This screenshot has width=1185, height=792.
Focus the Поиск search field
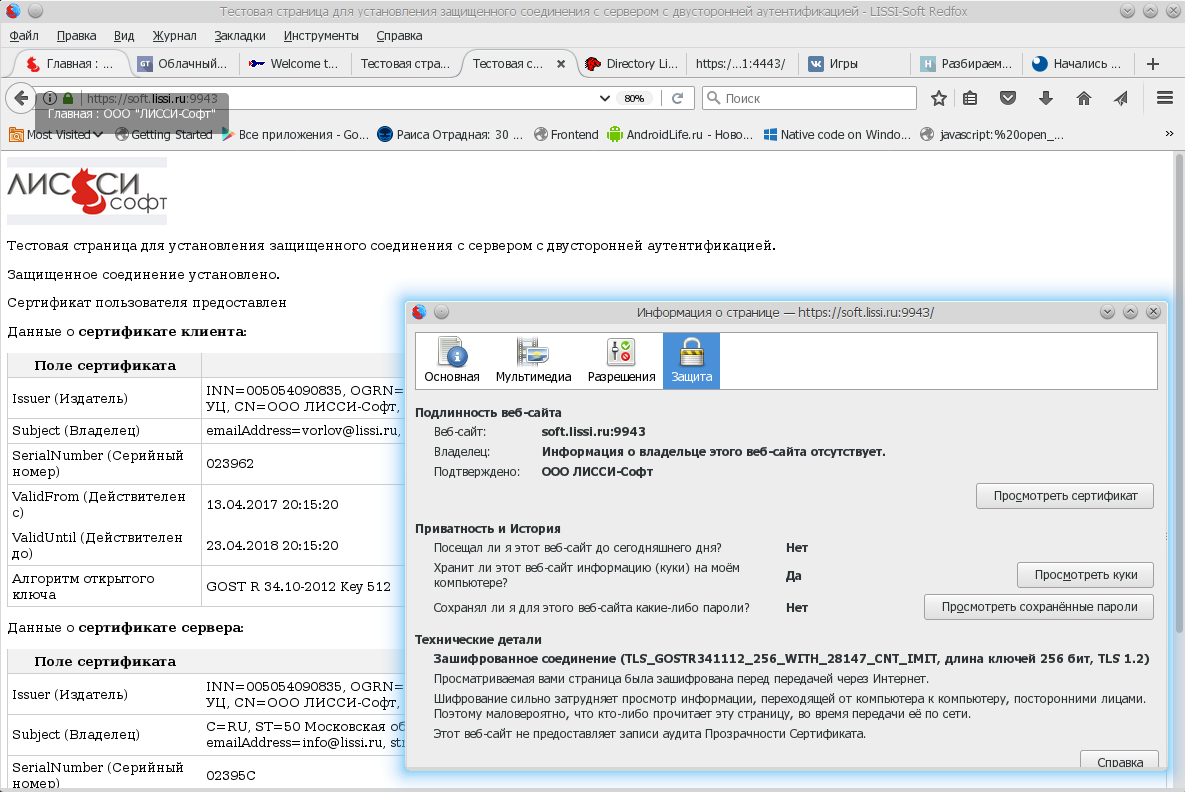tap(809, 98)
